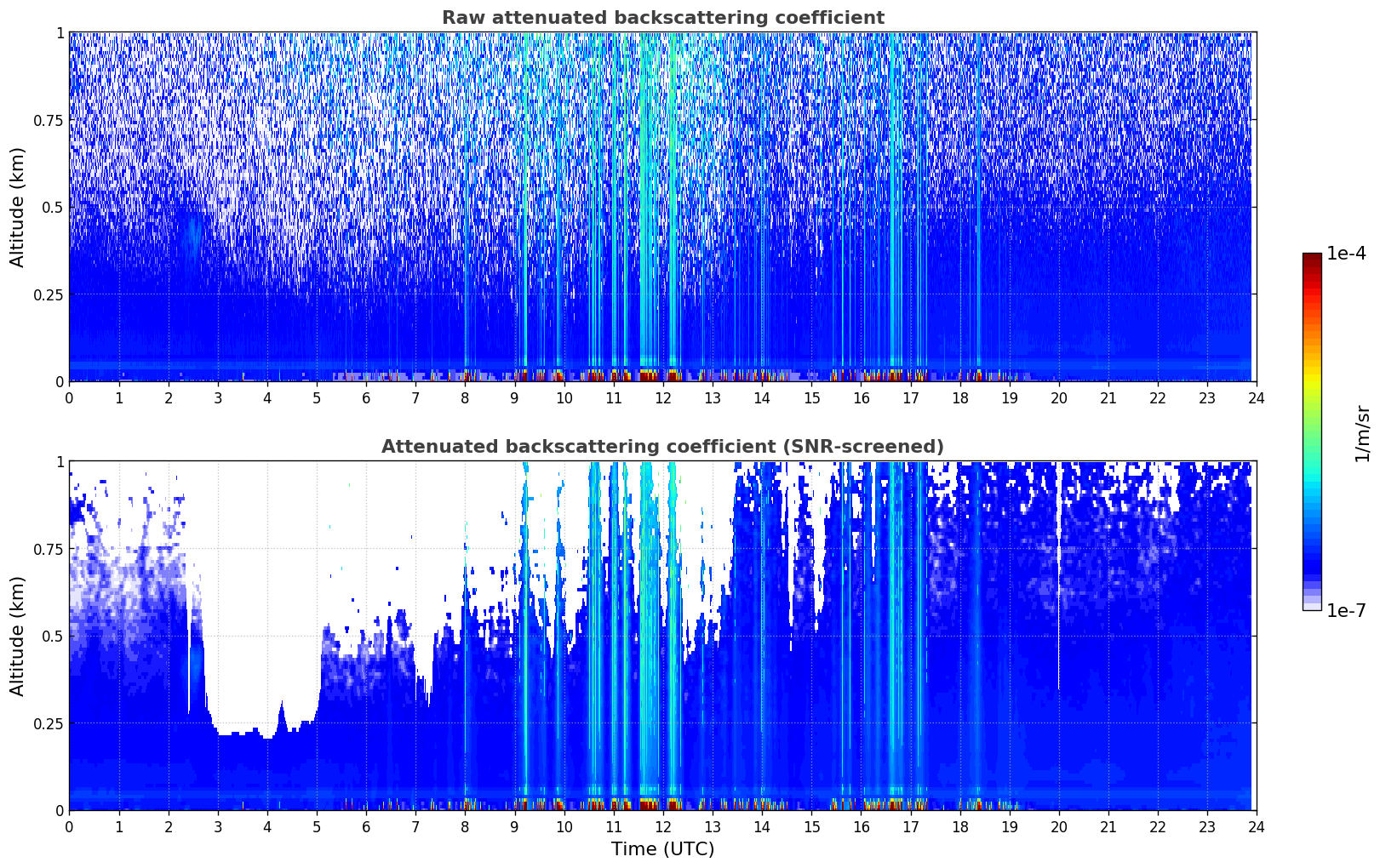Click time tick "15" under raw plot
This screenshot has width=1380, height=868.
(x=811, y=397)
